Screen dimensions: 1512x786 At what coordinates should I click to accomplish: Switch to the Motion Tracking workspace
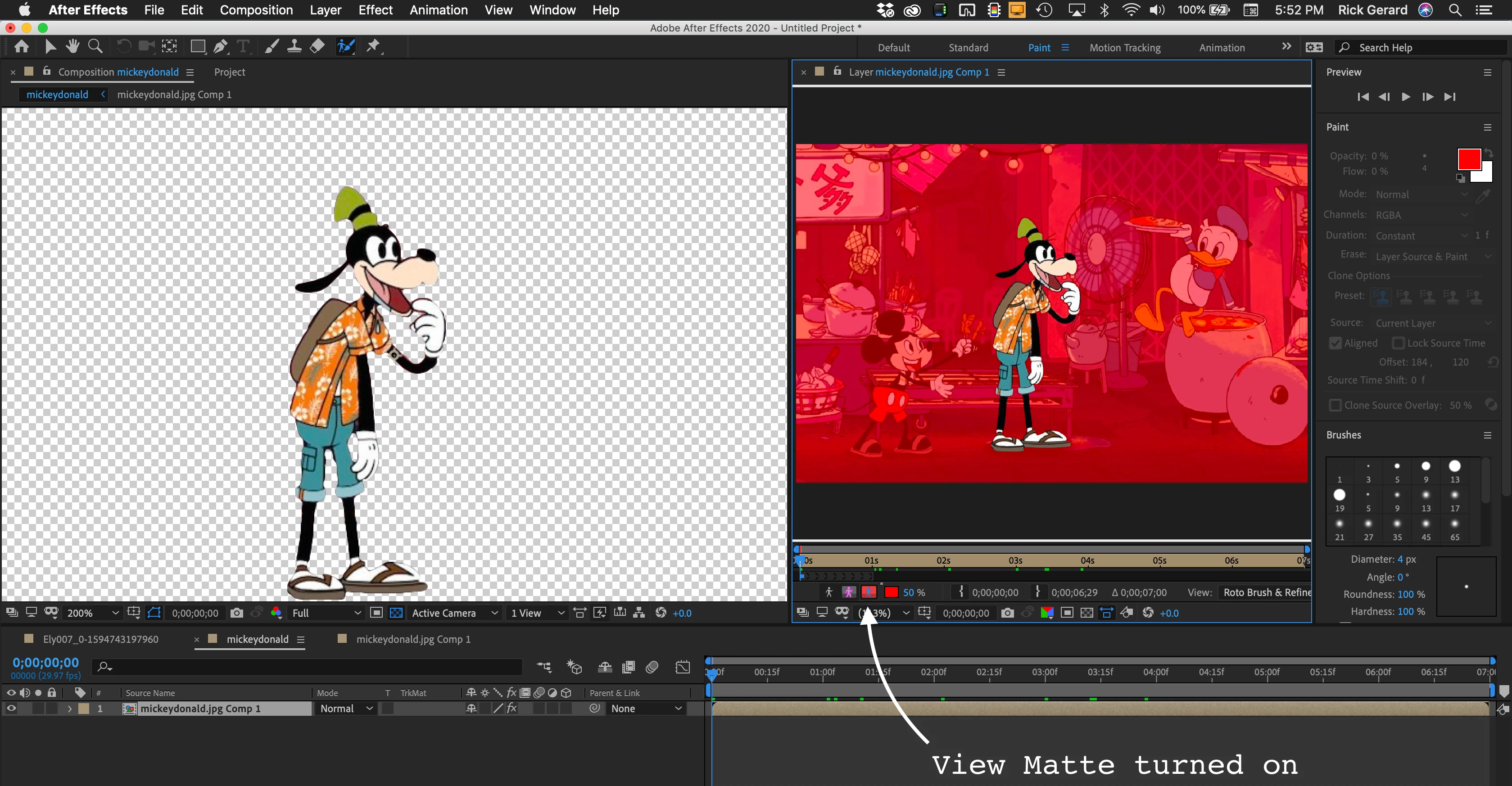[x=1125, y=48]
